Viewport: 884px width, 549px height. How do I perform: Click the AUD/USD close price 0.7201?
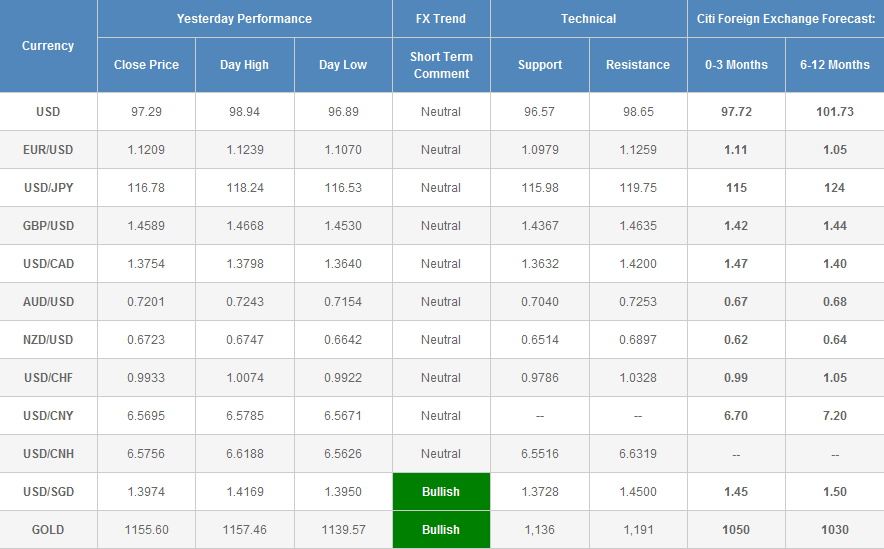(x=146, y=302)
